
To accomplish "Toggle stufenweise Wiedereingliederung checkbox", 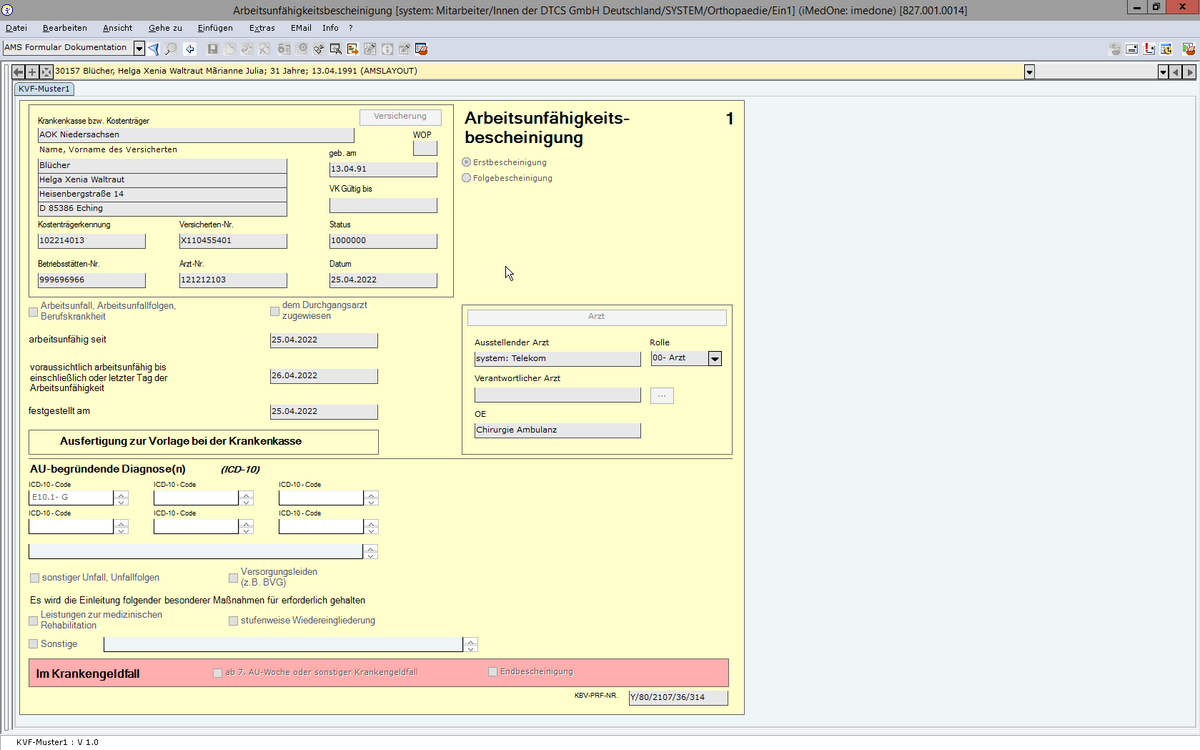I will (x=233, y=621).
